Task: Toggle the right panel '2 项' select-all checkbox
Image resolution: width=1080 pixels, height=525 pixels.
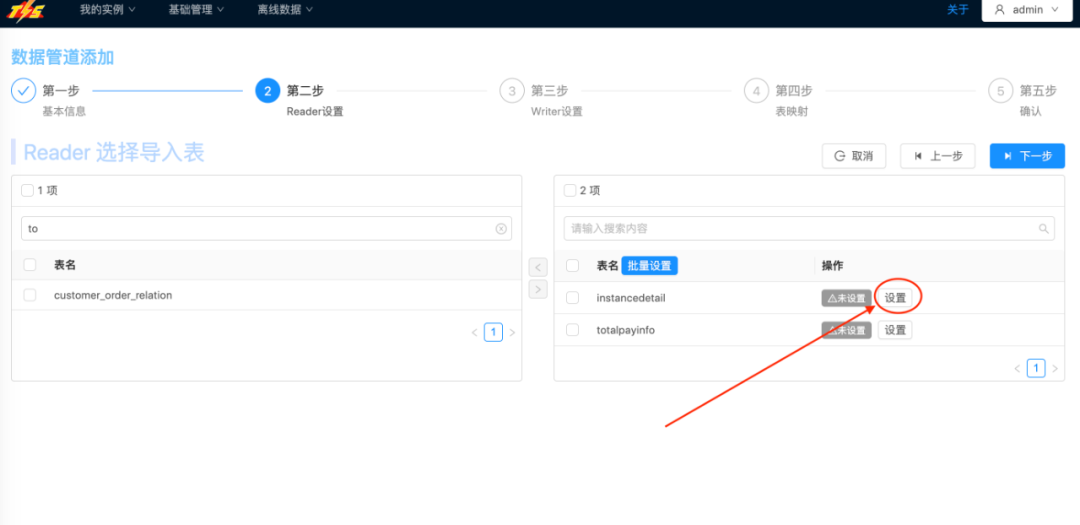Action: [x=570, y=191]
